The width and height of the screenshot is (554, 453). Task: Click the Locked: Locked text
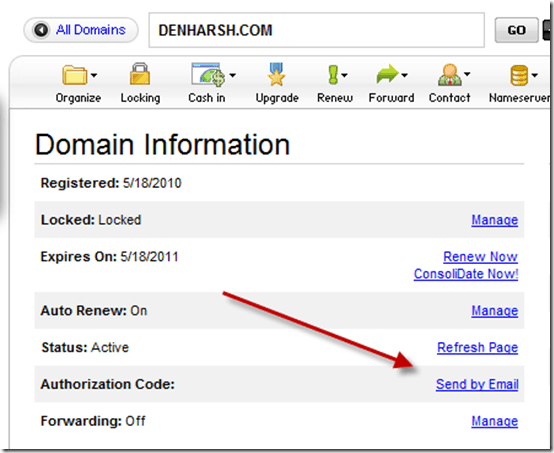[91, 220]
